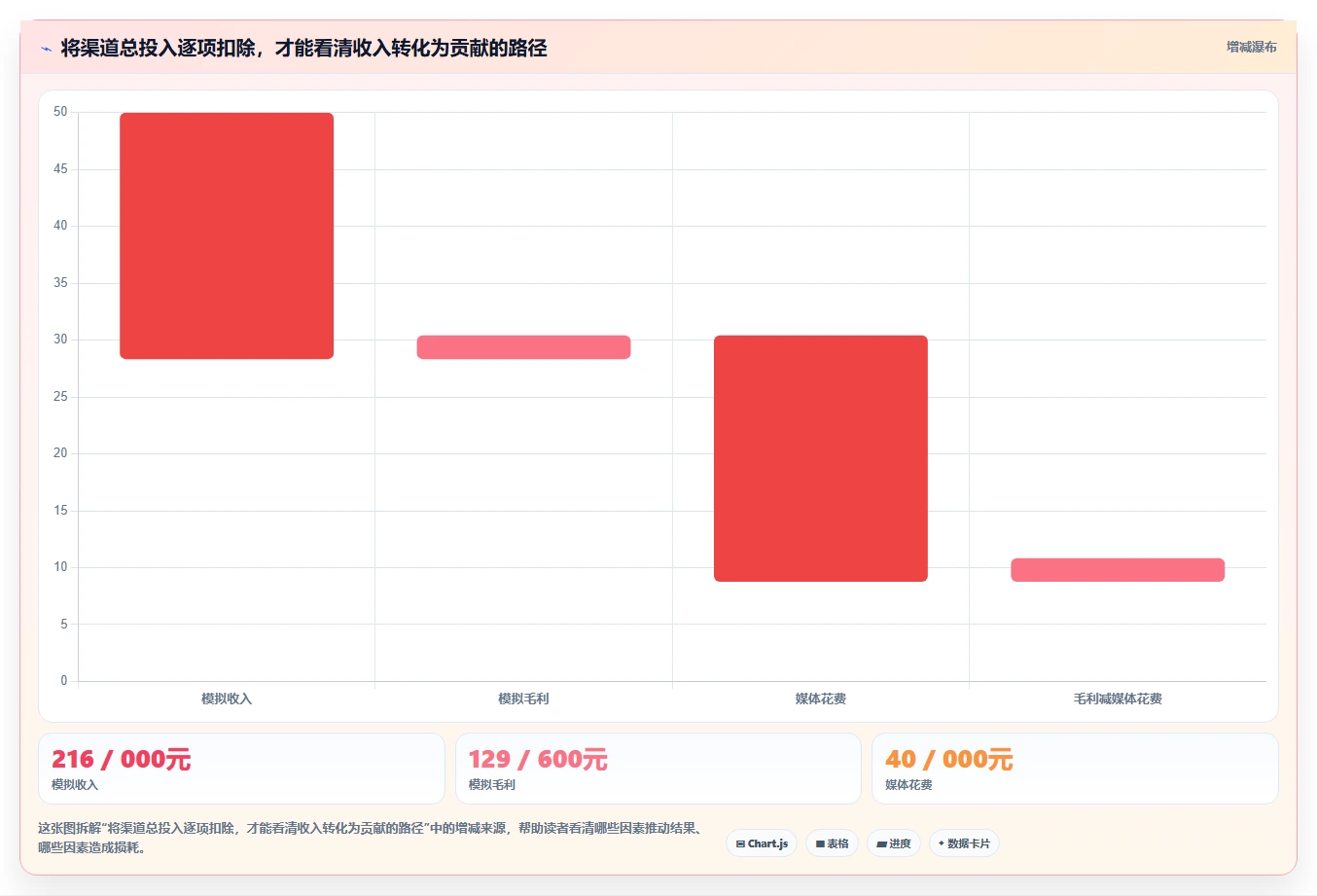Select the 模拟收入 red waterfall bar
1317x896 pixels.
pos(227,235)
